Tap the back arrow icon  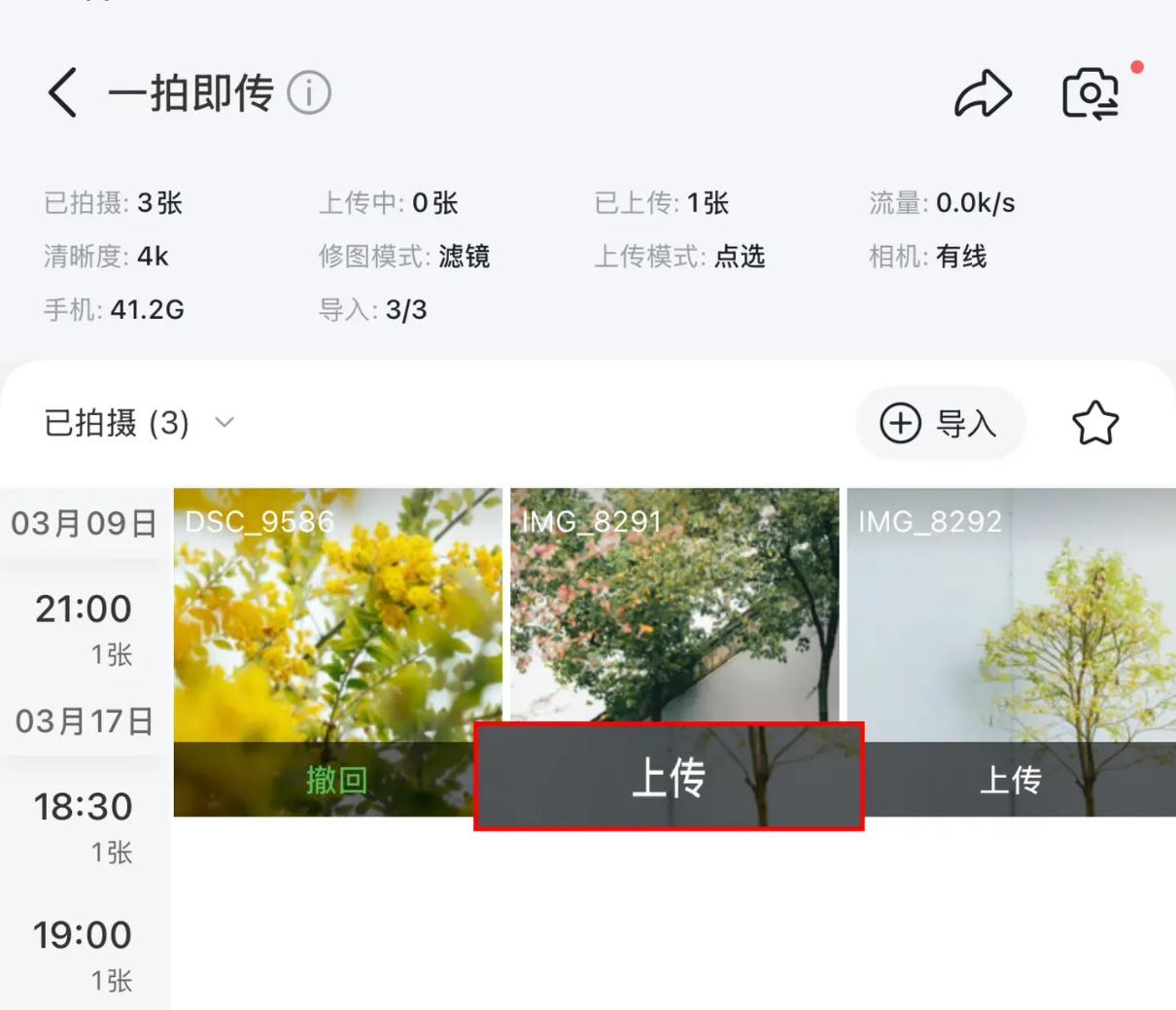[x=62, y=93]
